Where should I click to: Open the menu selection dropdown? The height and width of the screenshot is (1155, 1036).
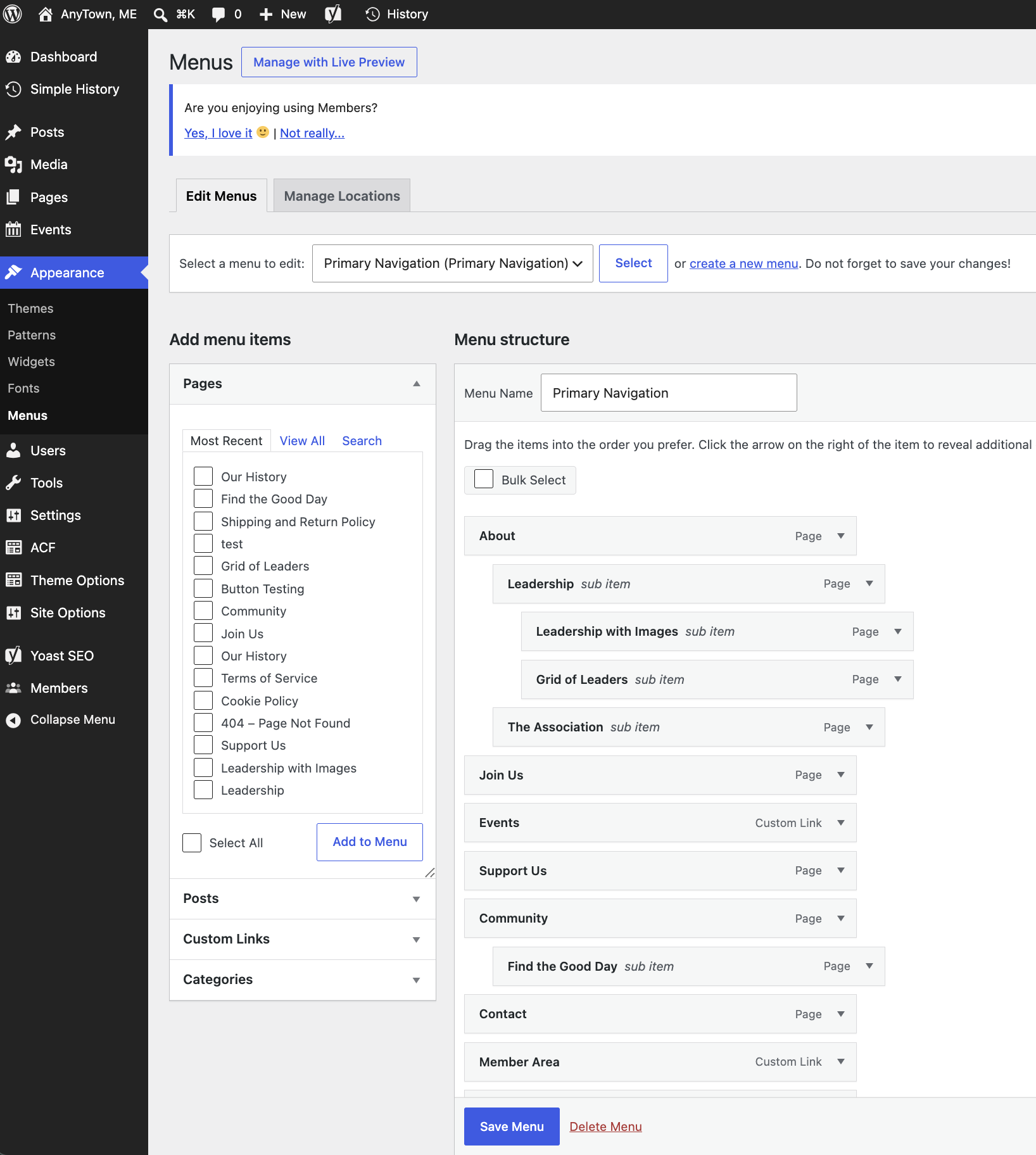tap(453, 263)
